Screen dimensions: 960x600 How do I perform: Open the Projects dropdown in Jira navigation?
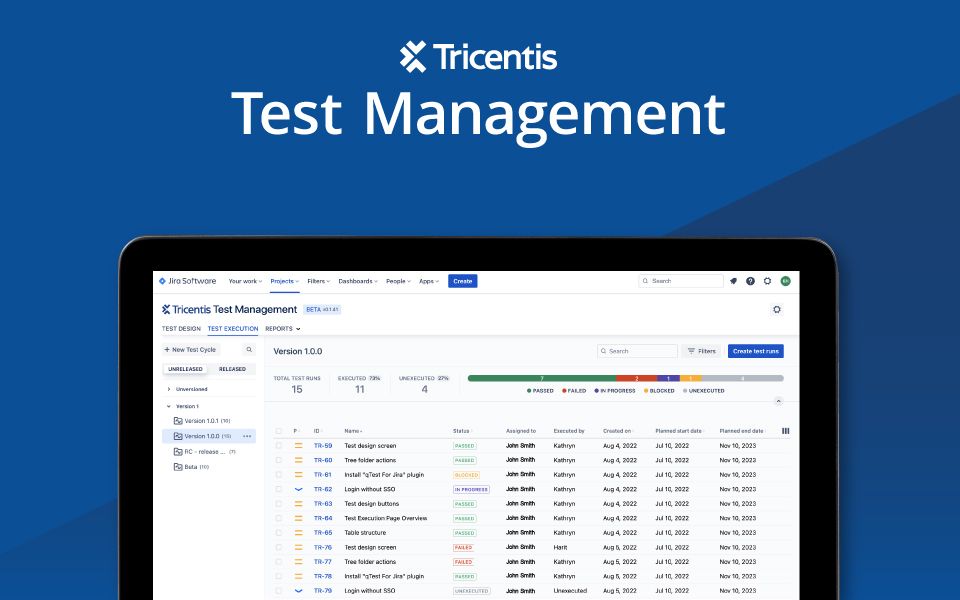[284, 281]
